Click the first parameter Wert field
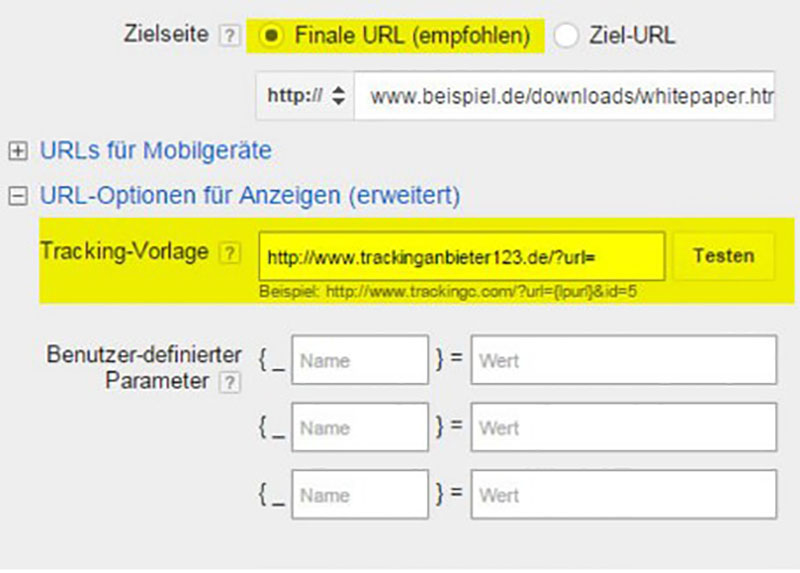This screenshot has width=800, height=573. click(x=623, y=360)
